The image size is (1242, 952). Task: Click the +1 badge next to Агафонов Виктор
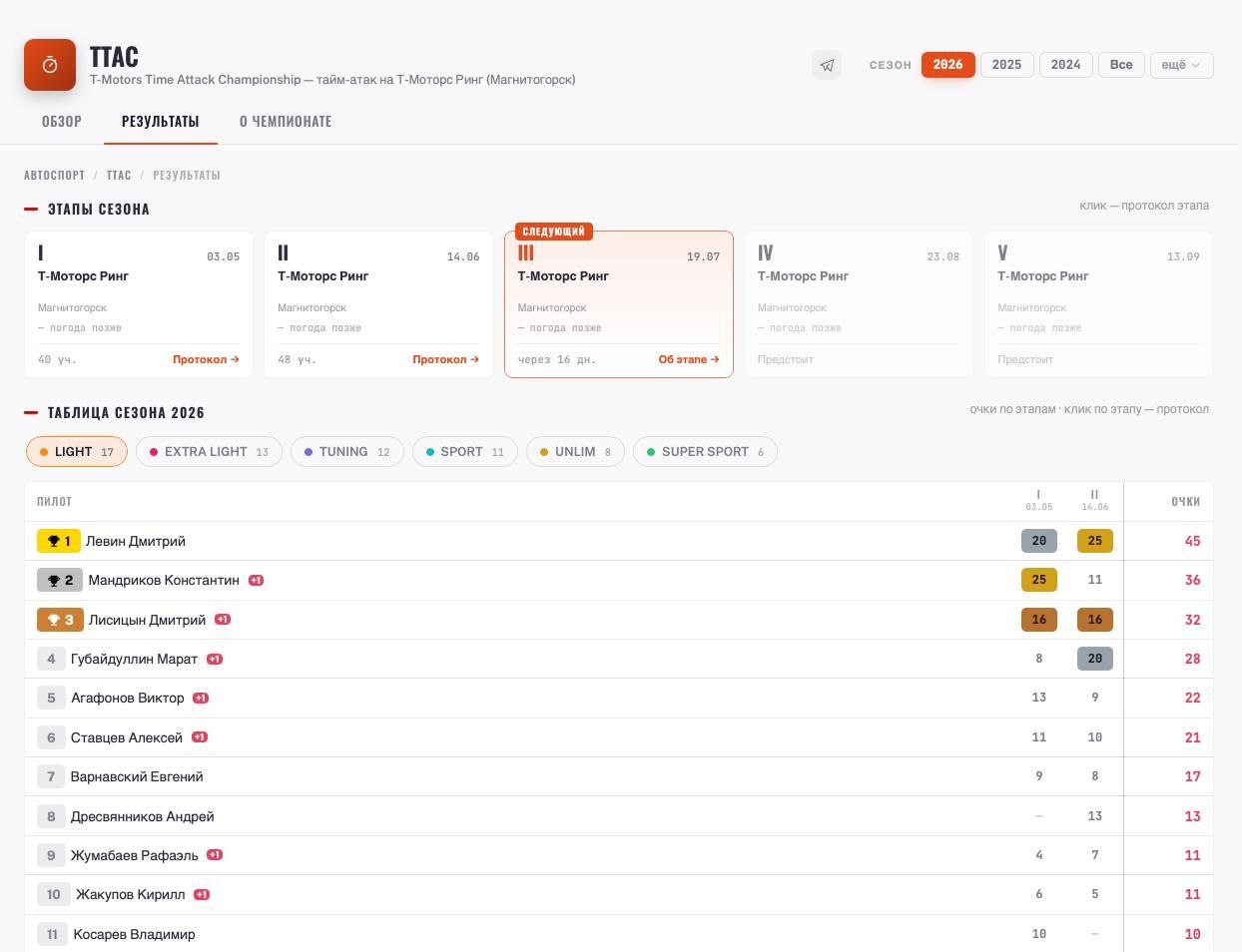coord(201,698)
